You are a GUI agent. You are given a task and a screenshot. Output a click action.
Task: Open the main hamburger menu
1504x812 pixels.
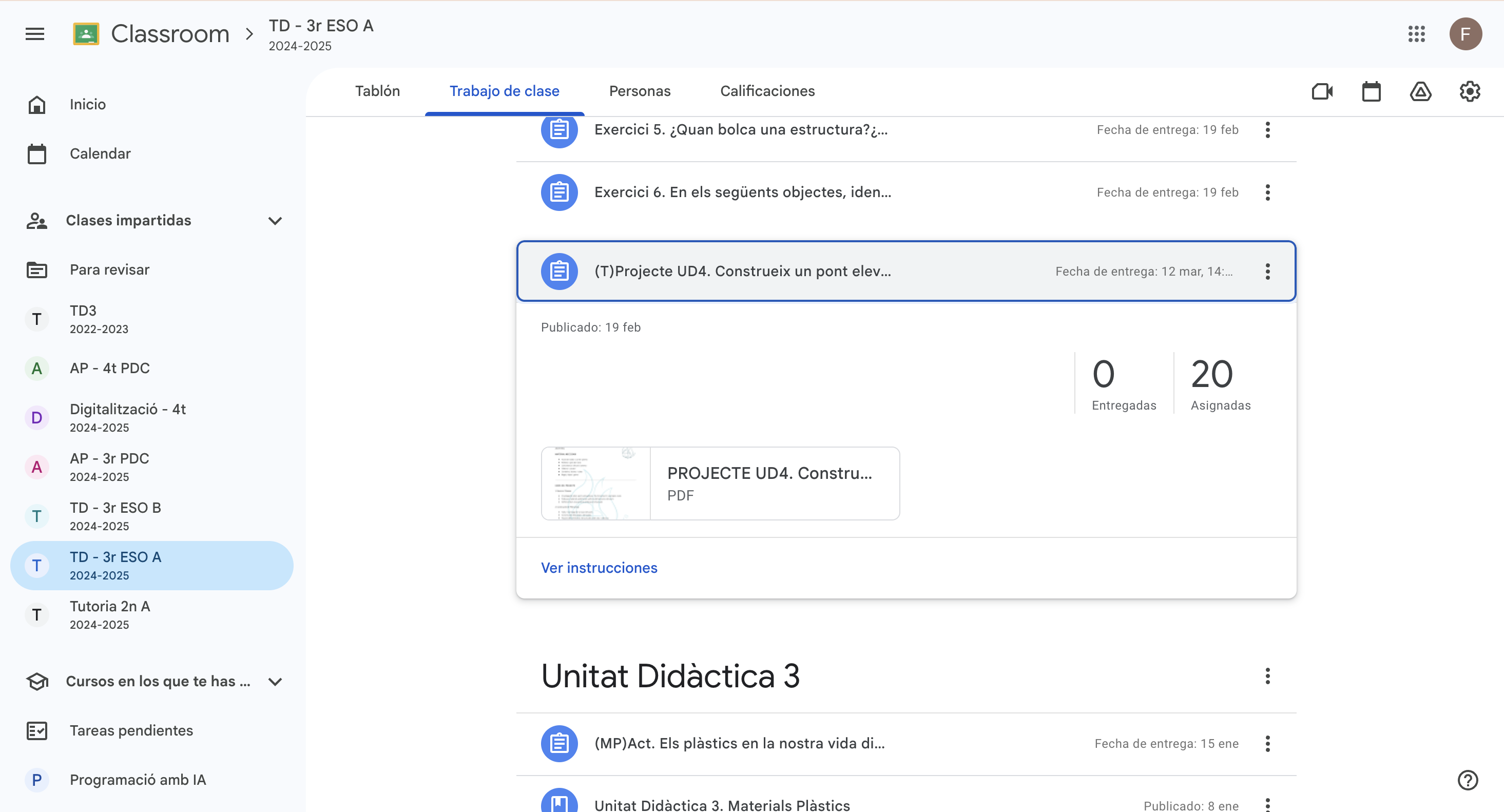coord(35,34)
